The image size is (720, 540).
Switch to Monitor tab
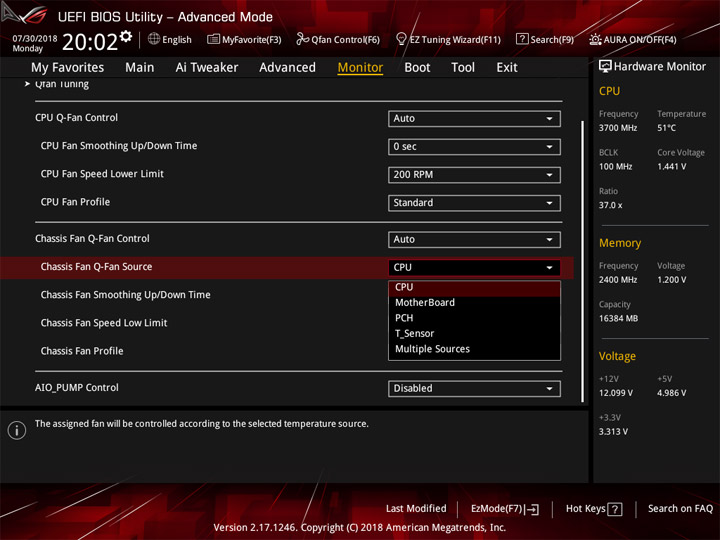coord(360,68)
